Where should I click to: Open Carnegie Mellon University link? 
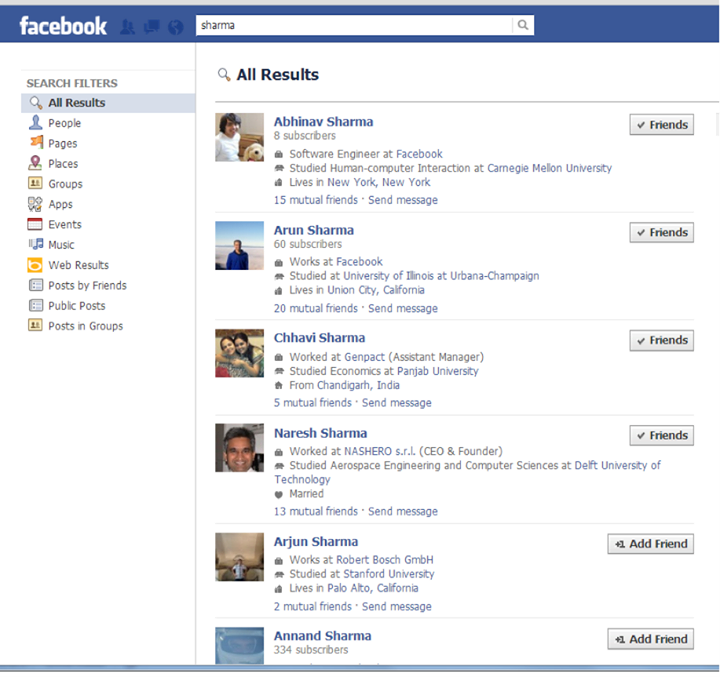(x=549, y=169)
